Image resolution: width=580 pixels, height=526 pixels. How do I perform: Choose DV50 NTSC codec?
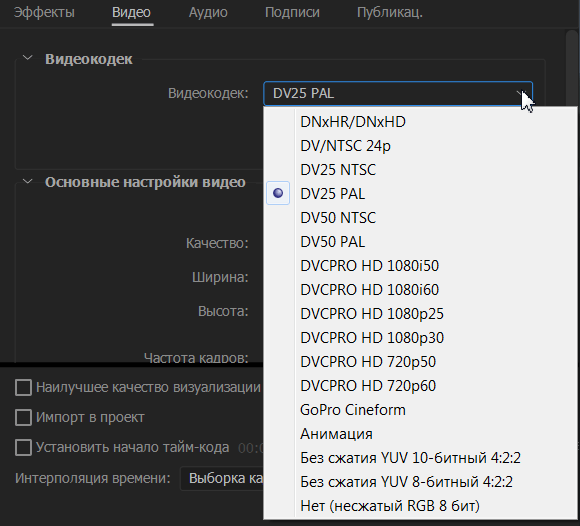420,218
